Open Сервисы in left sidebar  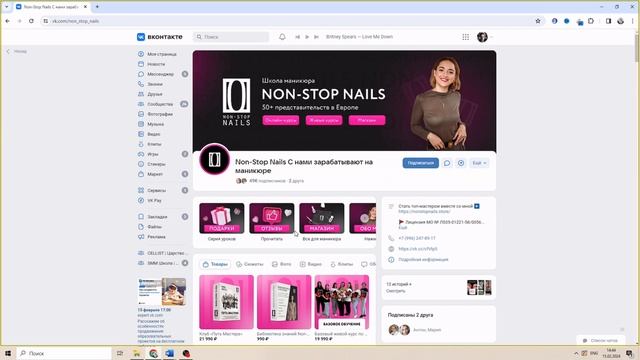156,190
